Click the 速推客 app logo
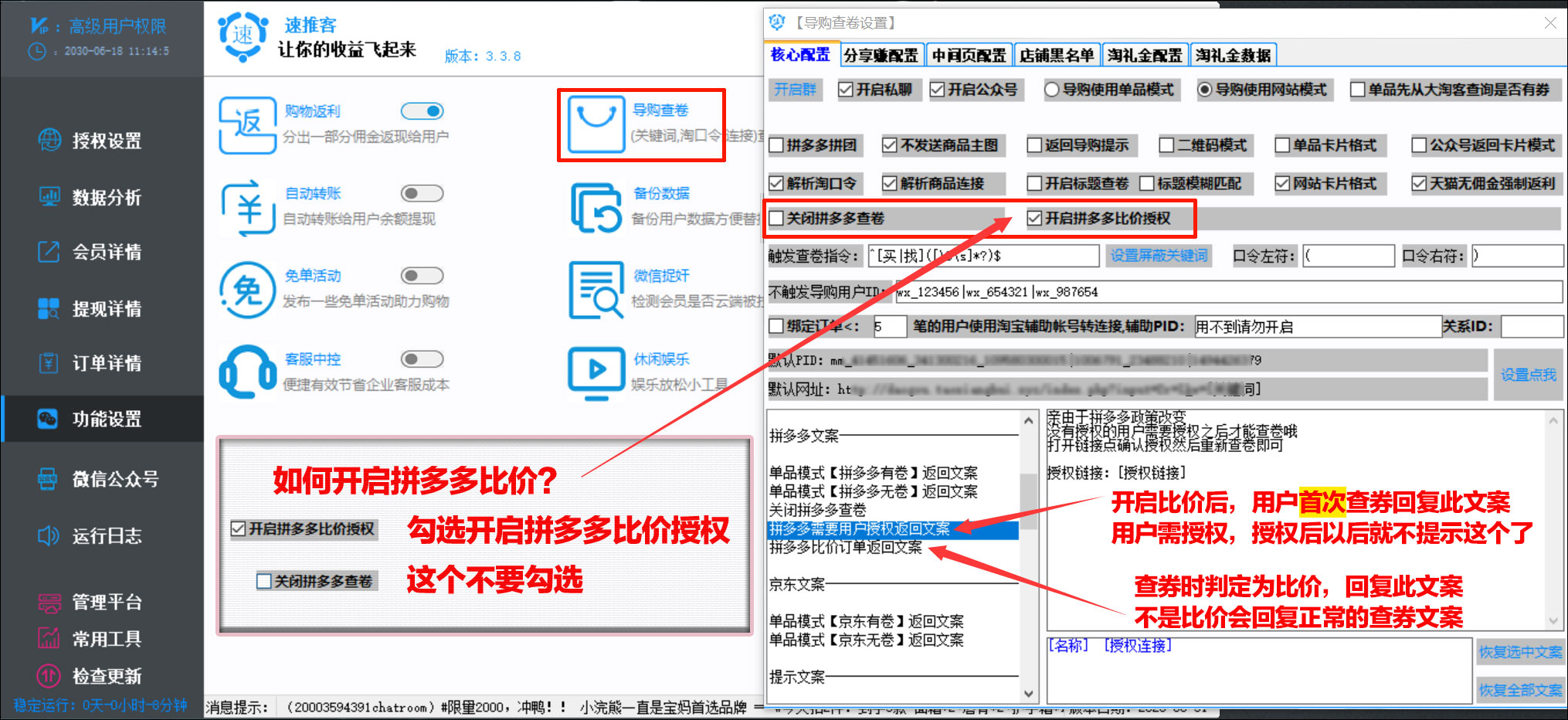The height and width of the screenshot is (720, 1568). (243, 36)
